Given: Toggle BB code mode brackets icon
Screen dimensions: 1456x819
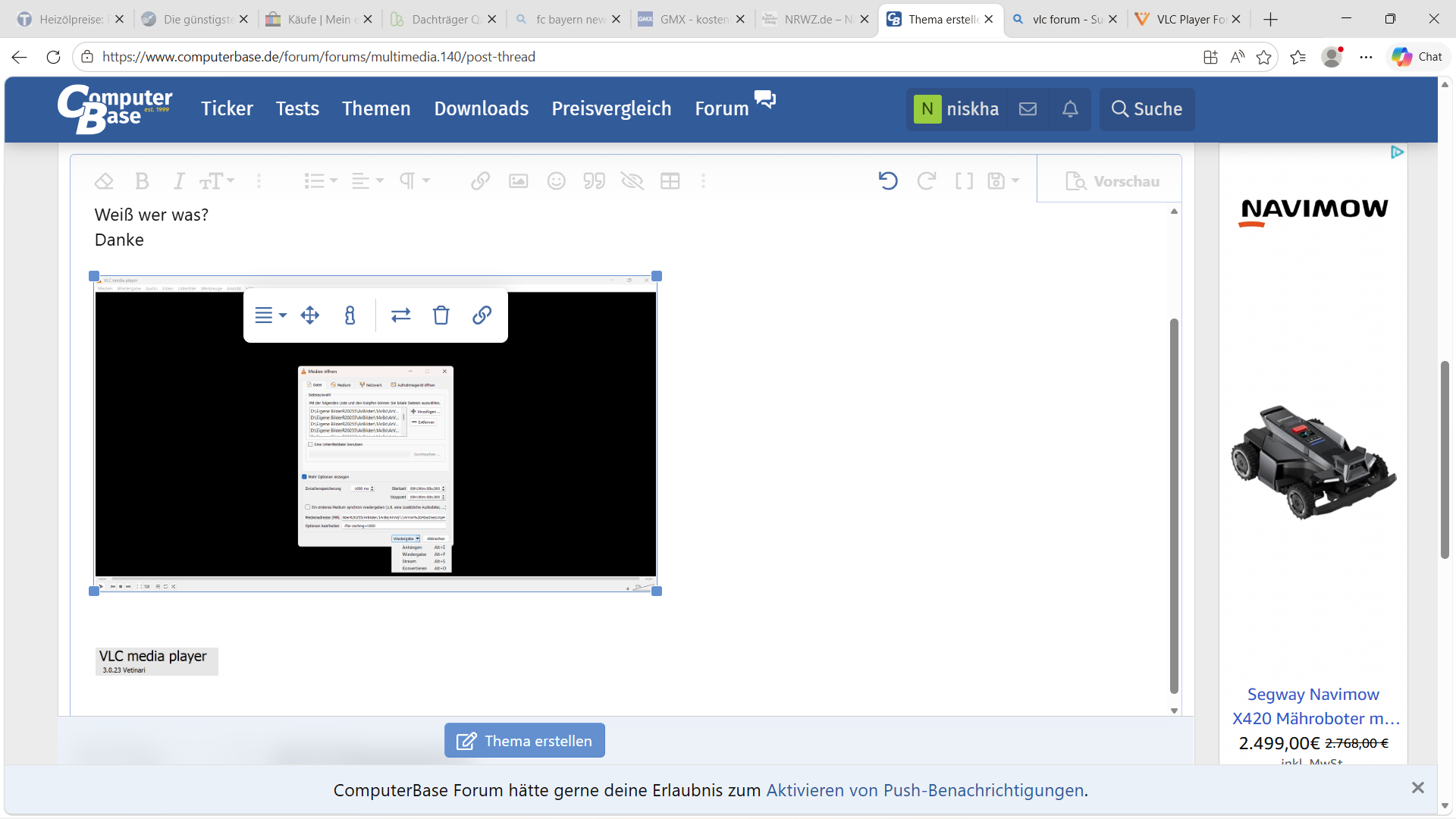Looking at the screenshot, I should 964,181.
